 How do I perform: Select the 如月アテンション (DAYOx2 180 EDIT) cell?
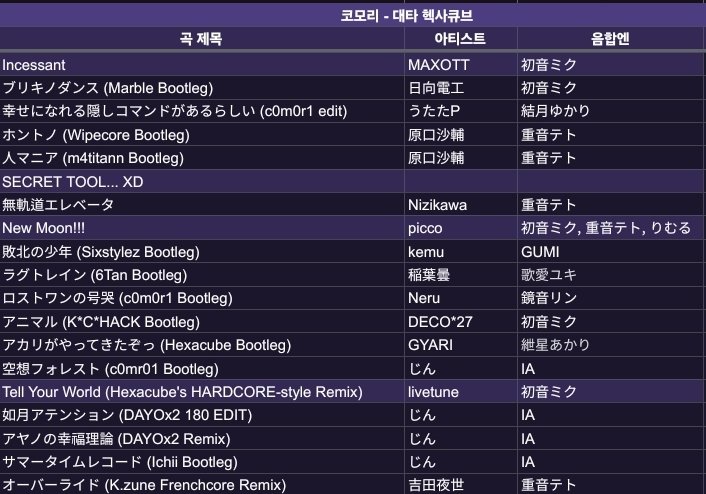202,415
